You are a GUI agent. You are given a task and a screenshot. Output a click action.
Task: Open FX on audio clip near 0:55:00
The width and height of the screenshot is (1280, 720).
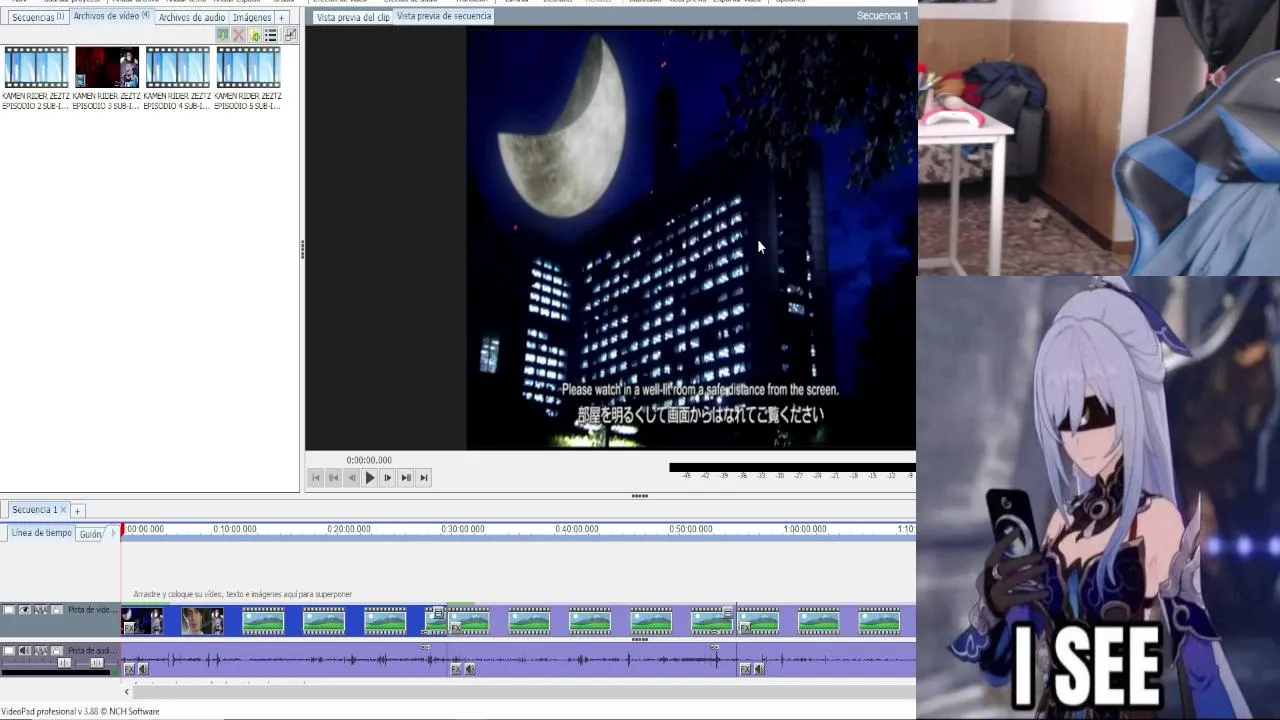click(x=745, y=669)
